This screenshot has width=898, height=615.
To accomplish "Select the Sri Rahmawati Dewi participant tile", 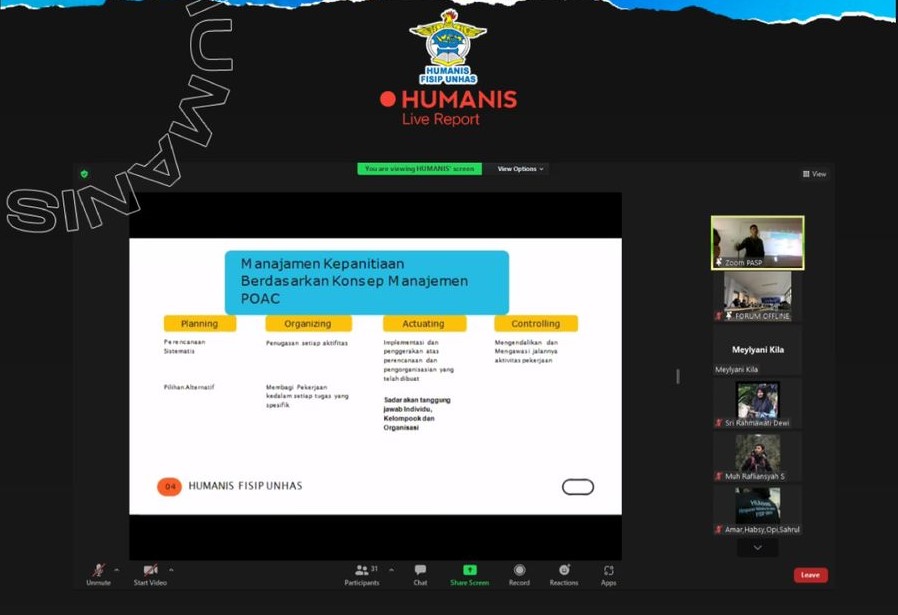I will pyautogui.click(x=757, y=403).
